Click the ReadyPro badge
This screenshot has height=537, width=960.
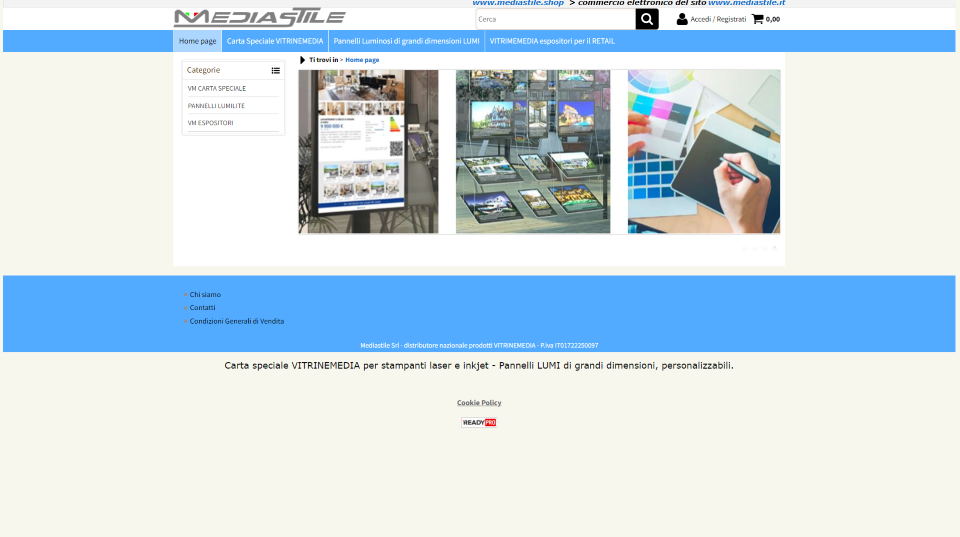[479, 422]
